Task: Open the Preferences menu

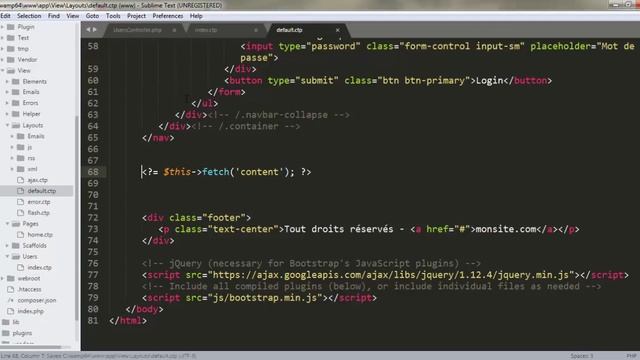Action: 168,16
